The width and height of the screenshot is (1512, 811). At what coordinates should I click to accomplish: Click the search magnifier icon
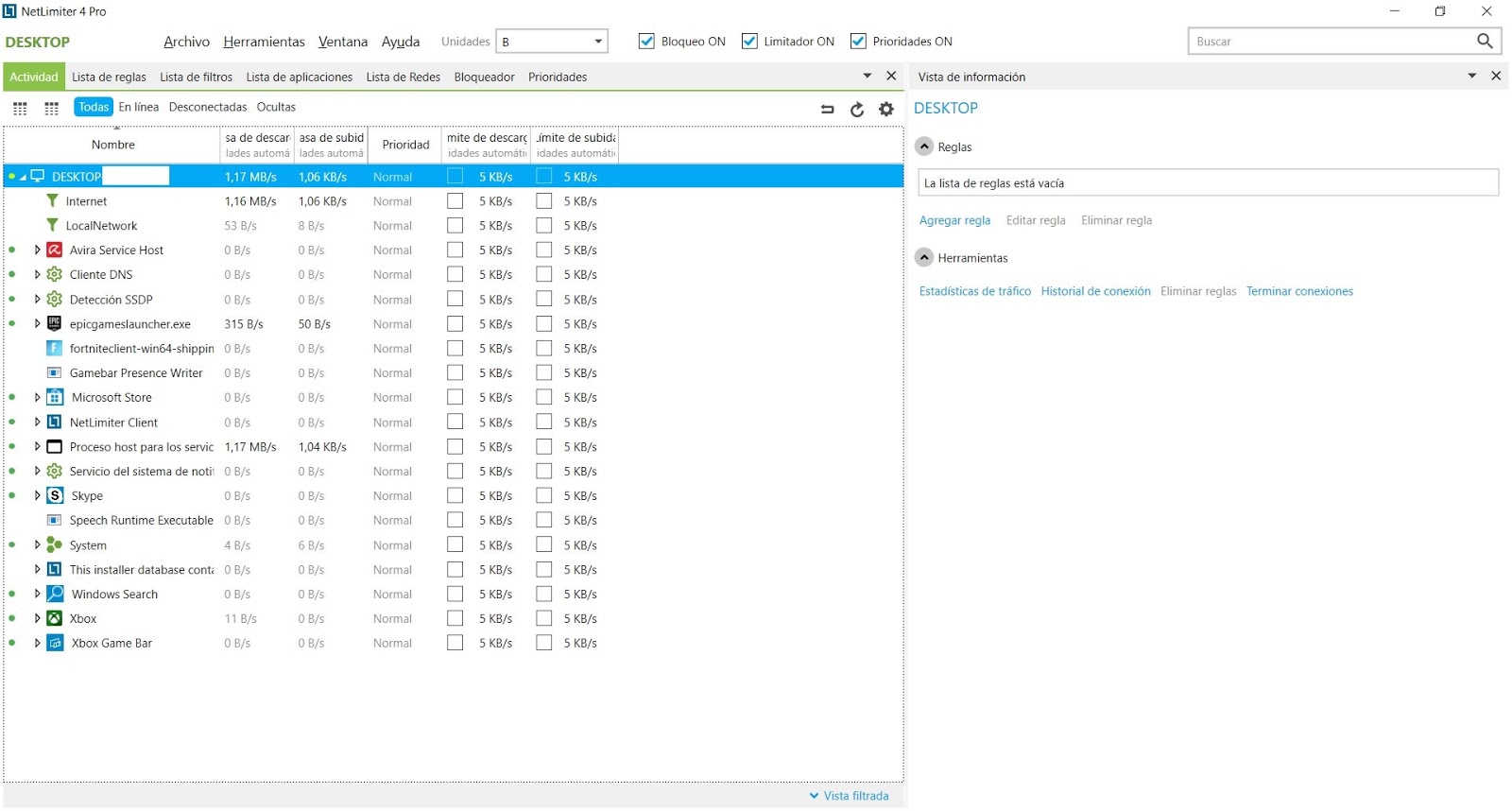click(x=1485, y=41)
